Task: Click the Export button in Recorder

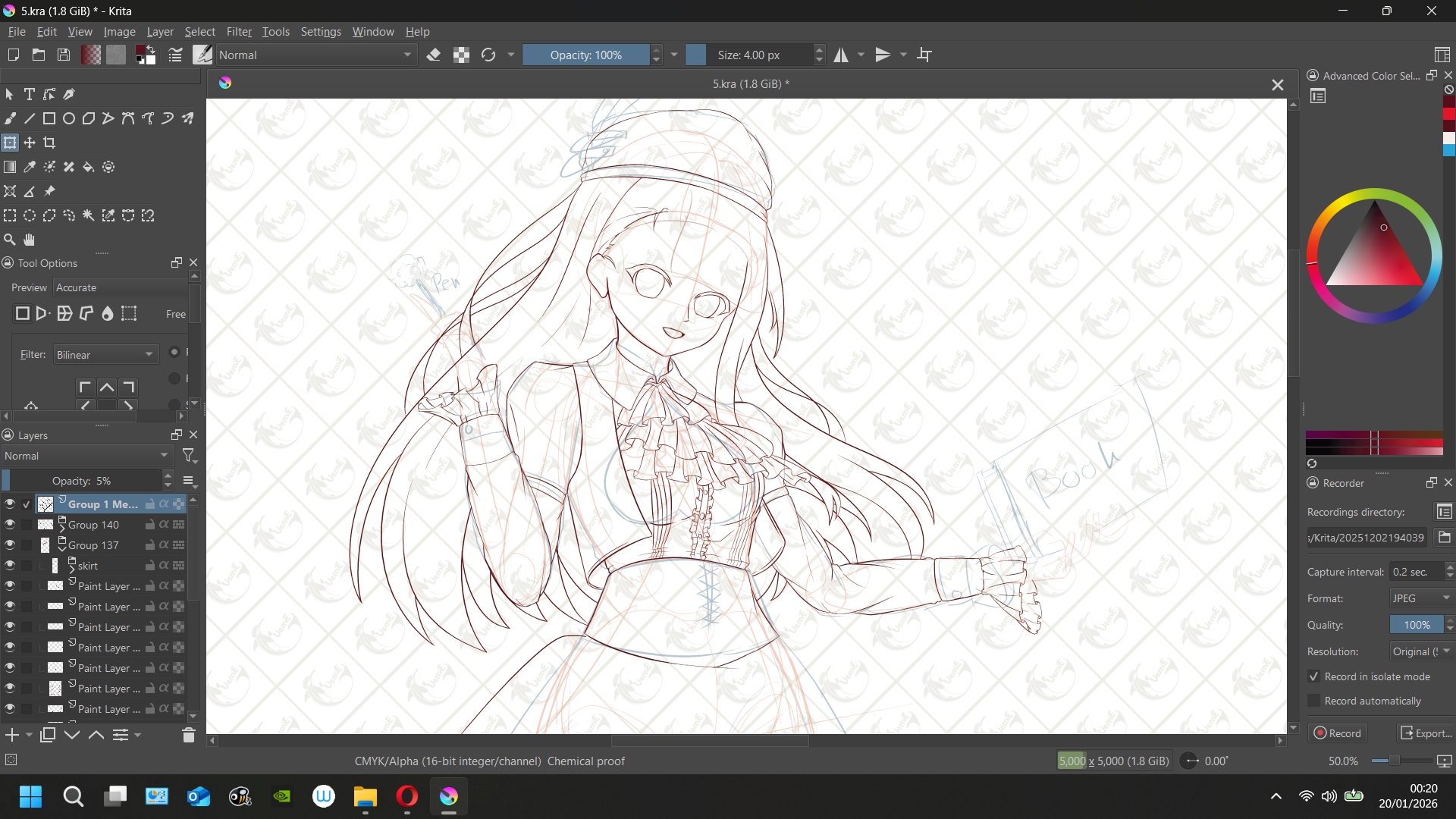Action: click(1425, 733)
